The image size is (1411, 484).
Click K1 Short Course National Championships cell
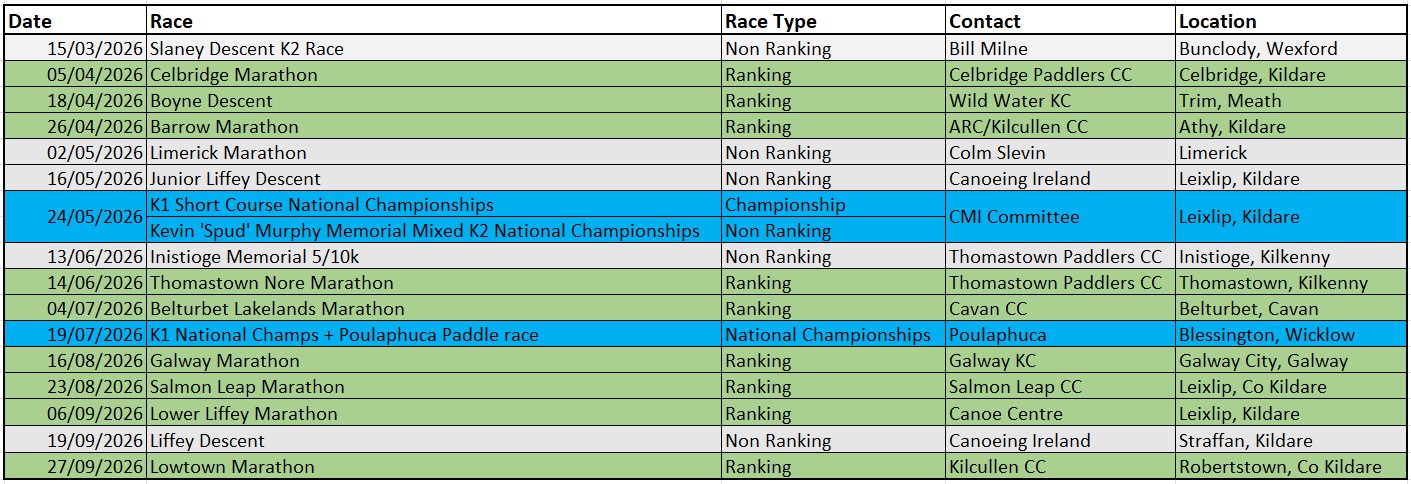[x=435, y=204]
